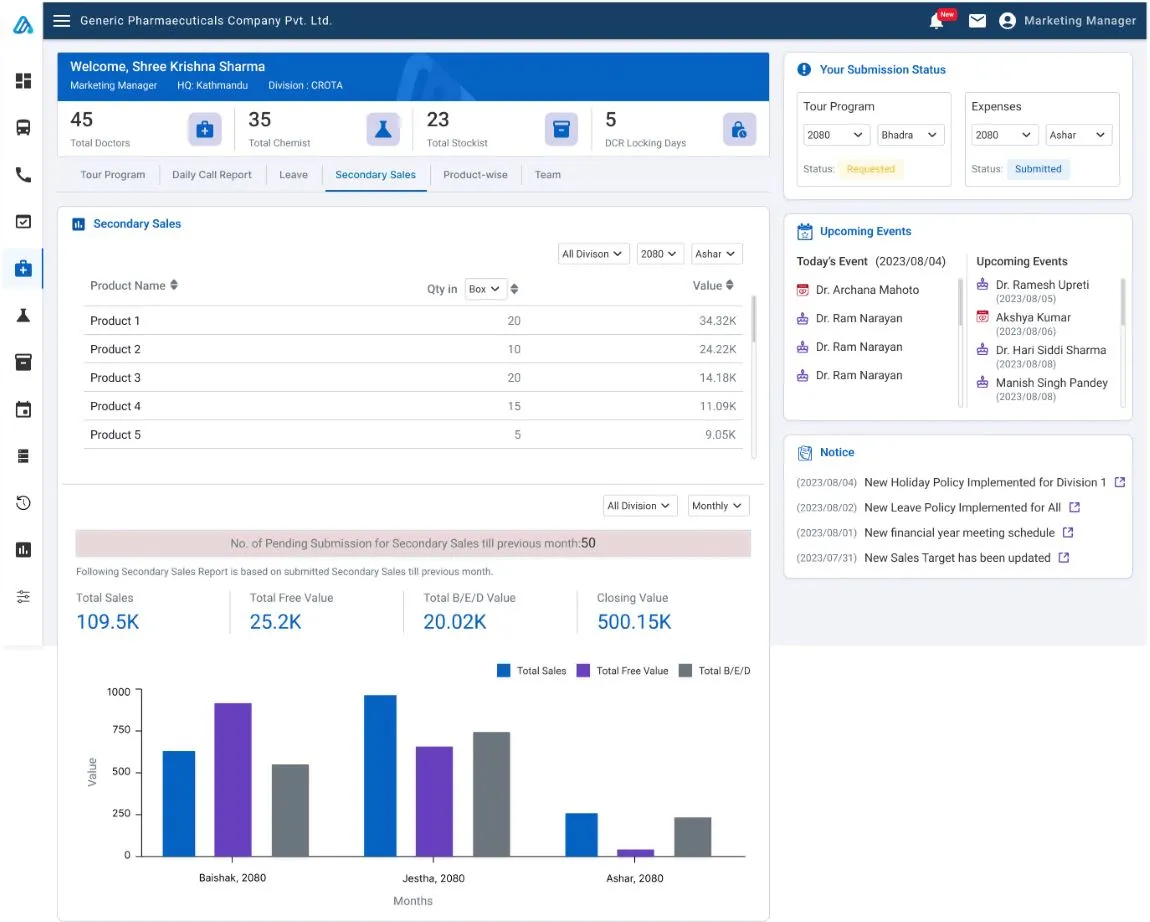Click the Total Stockist box icon
Viewport: 1150px width, 922px height.
tap(561, 130)
